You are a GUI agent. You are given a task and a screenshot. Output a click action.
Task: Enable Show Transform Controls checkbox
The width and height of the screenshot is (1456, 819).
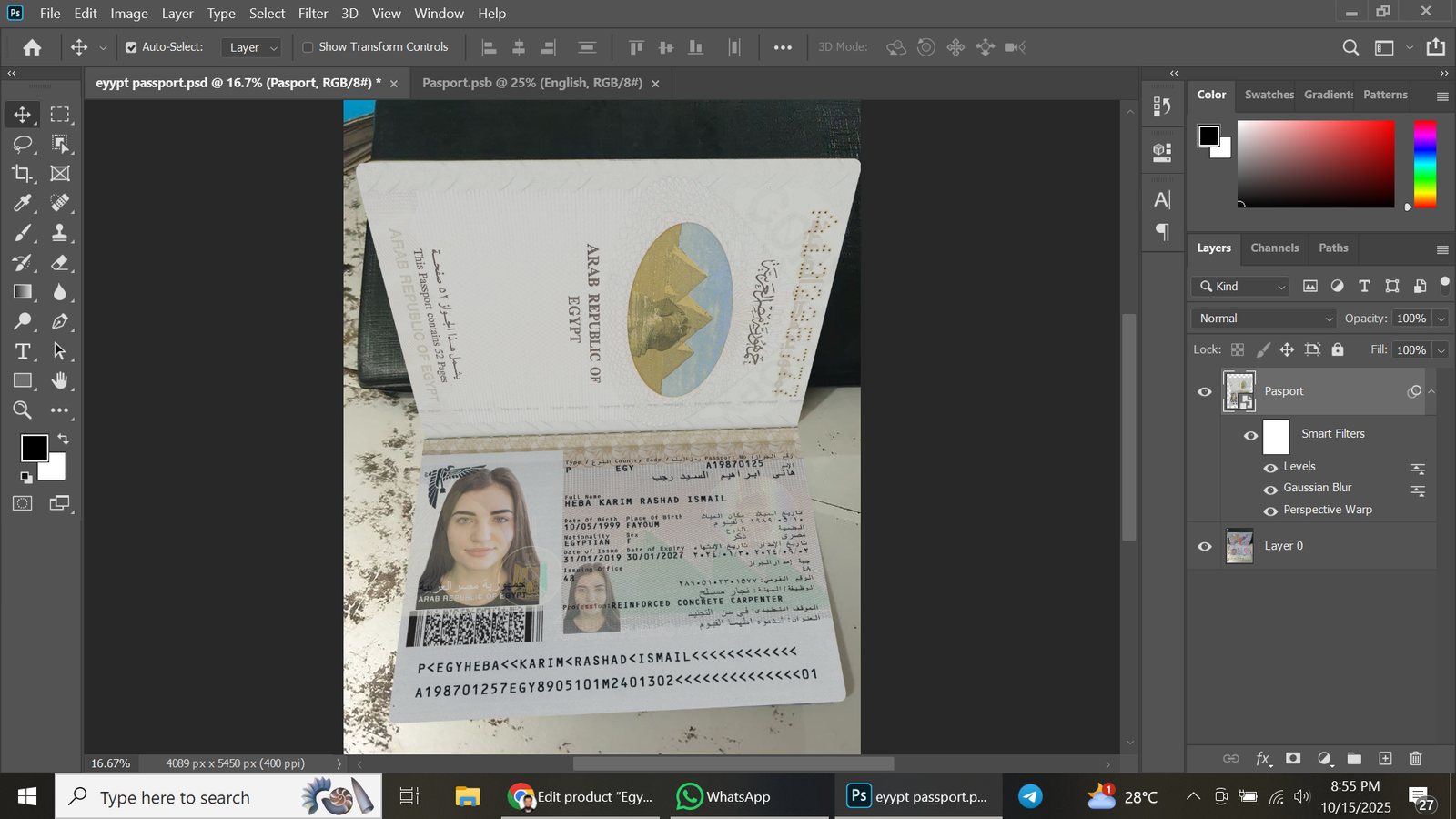(308, 47)
